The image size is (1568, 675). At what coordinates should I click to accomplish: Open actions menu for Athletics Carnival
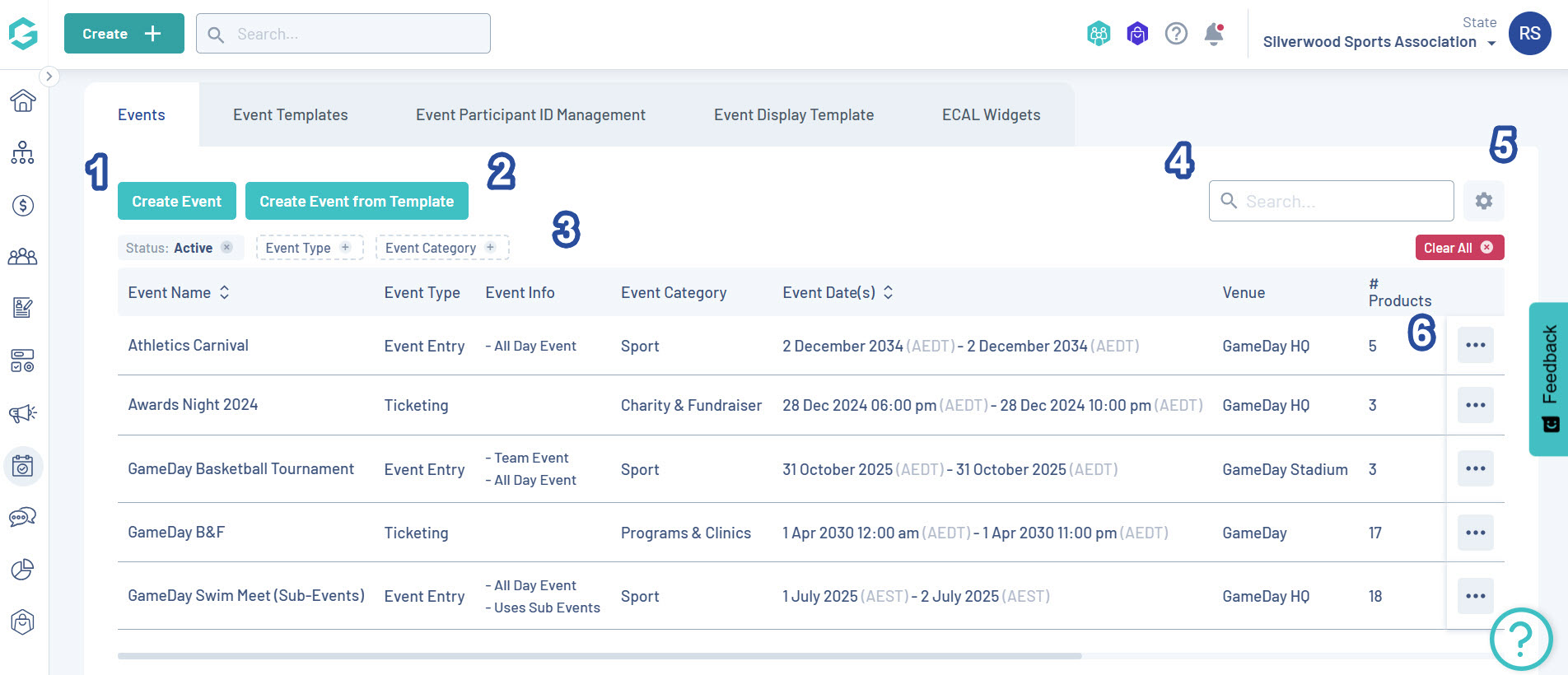point(1476,345)
